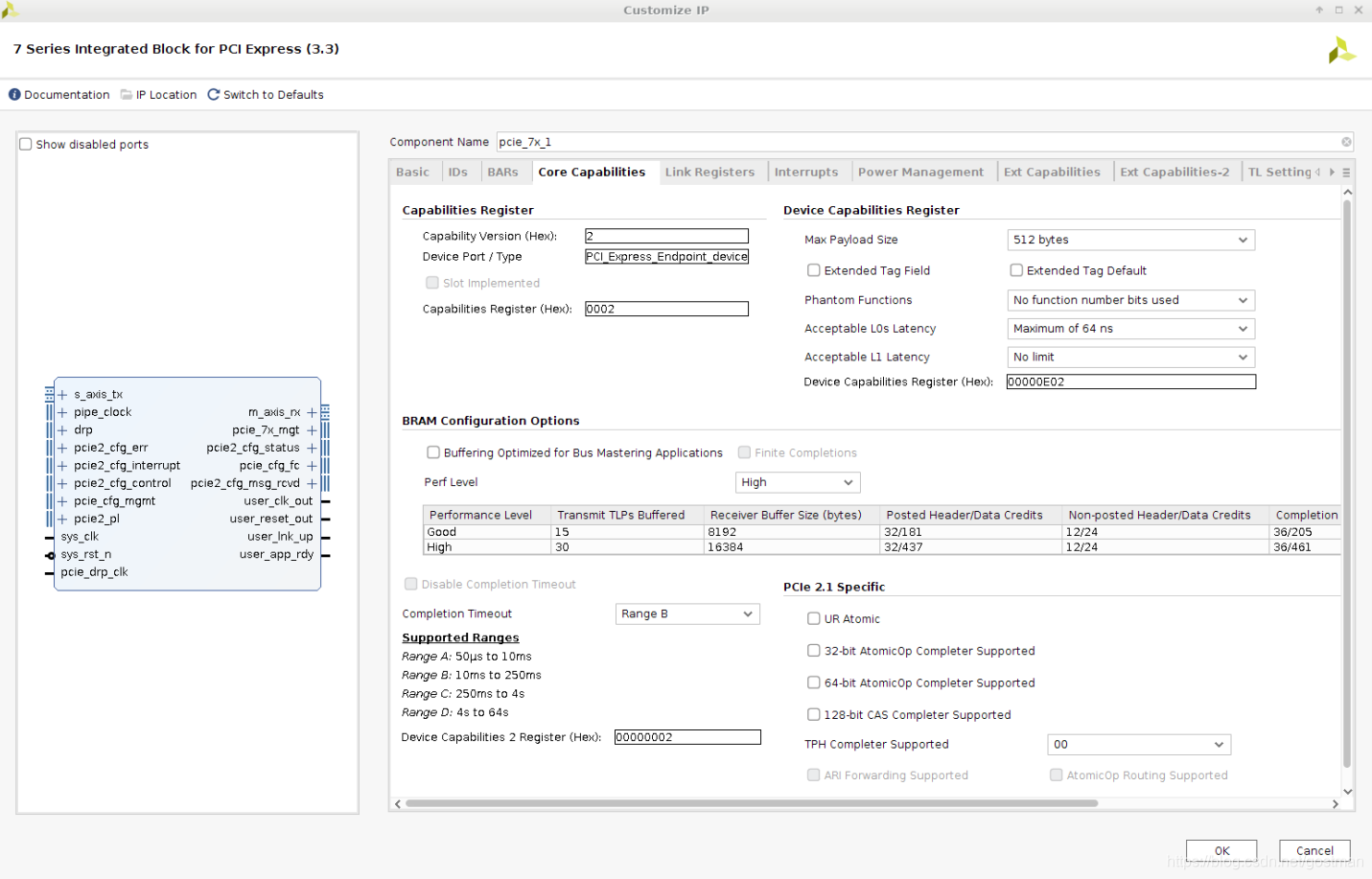
Task: Click the OK button
Action: pos(1221,850)
